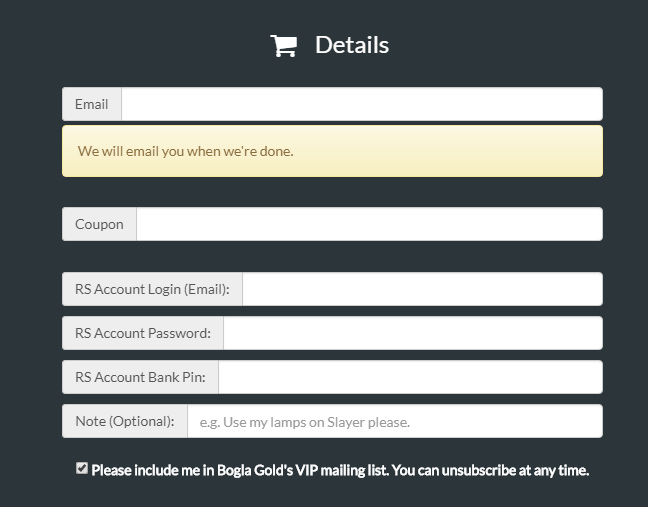Select the RS Account Password field

click(413, 333)
